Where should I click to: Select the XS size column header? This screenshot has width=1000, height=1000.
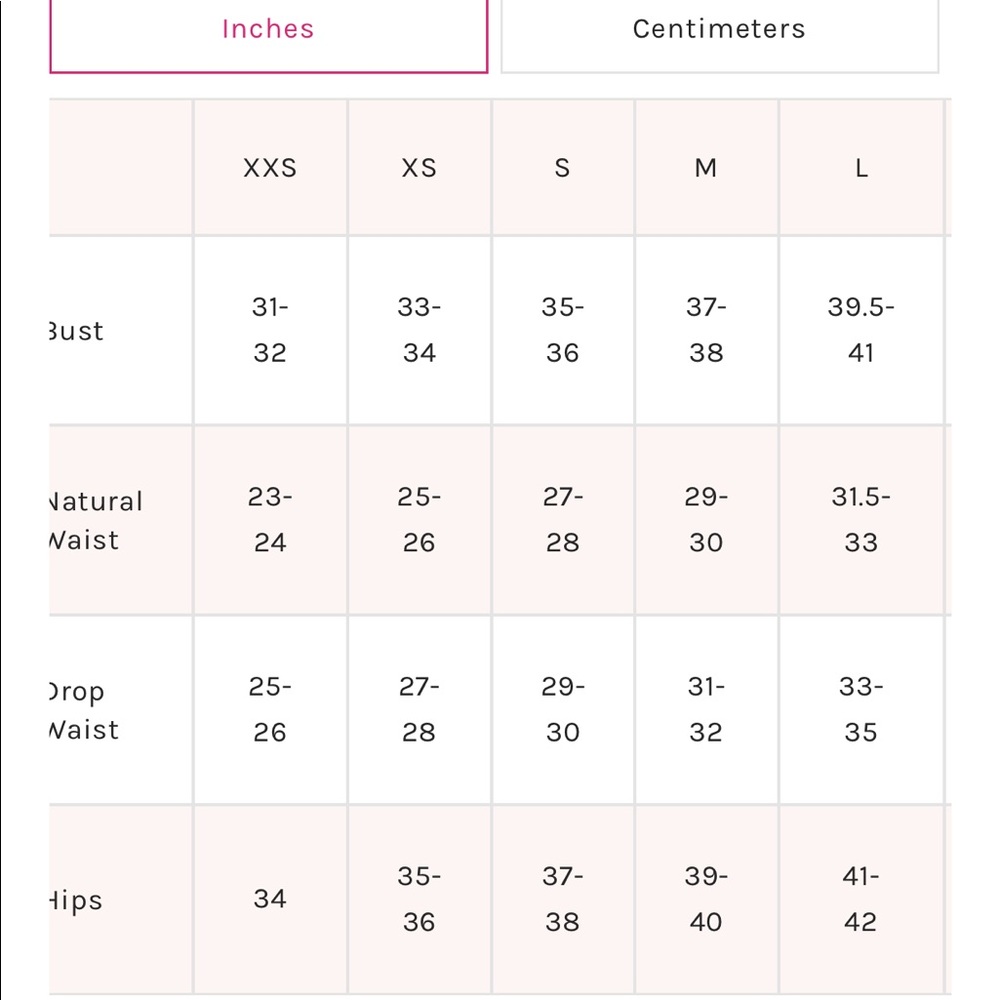420,168
